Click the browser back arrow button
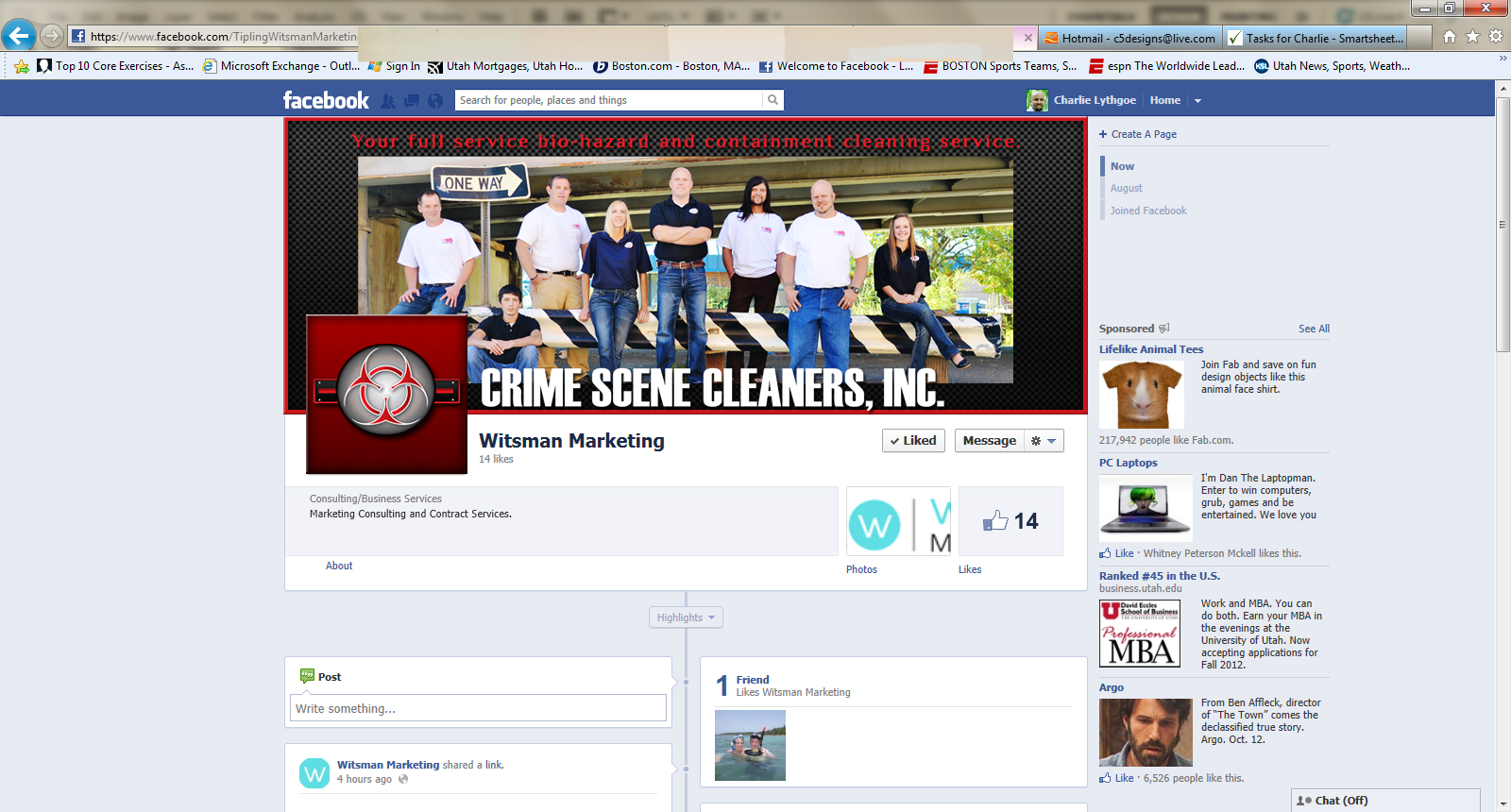The width and height of the screenshot is (1511, 812). coord(18,36)
